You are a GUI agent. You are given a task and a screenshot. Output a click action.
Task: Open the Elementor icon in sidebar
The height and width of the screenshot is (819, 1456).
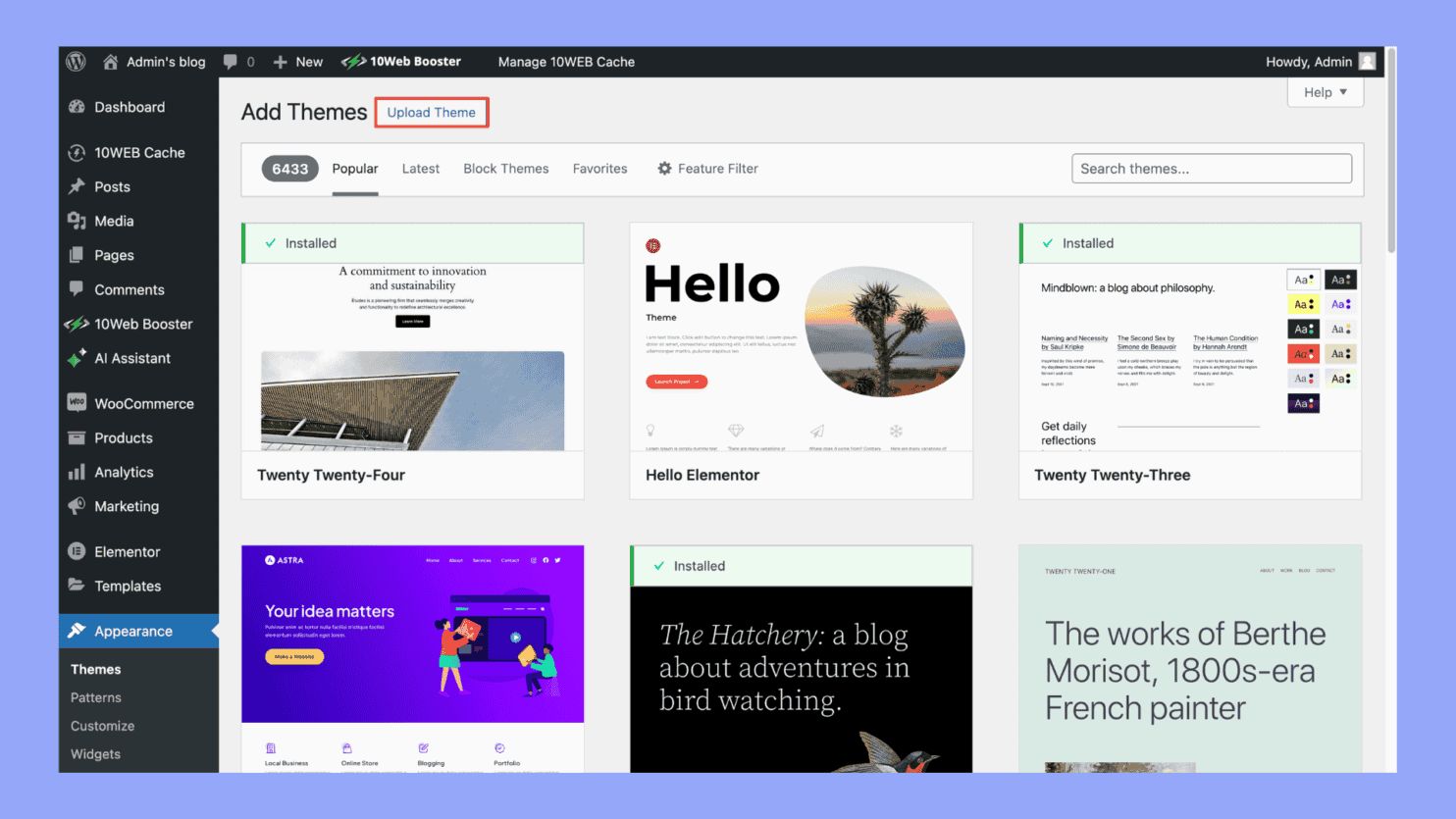tap(77, 551)
